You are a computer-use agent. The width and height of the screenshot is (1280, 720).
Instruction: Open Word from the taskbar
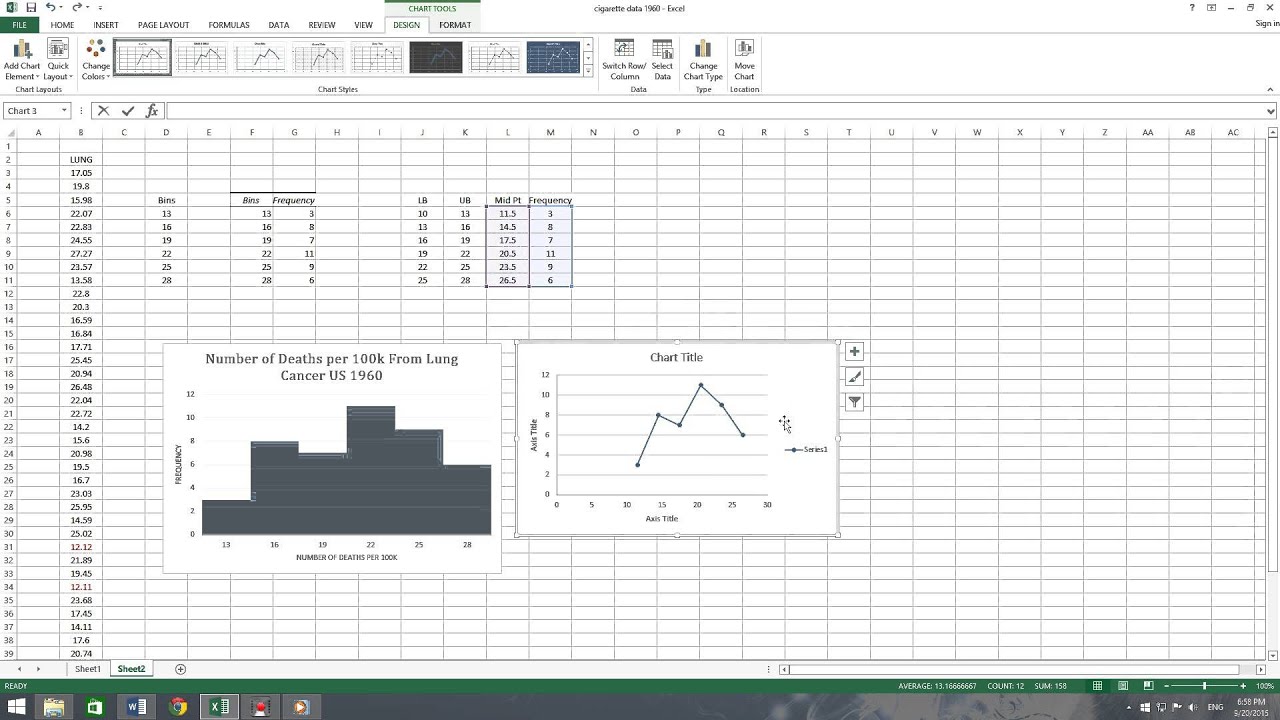click(x=136, y=707)
